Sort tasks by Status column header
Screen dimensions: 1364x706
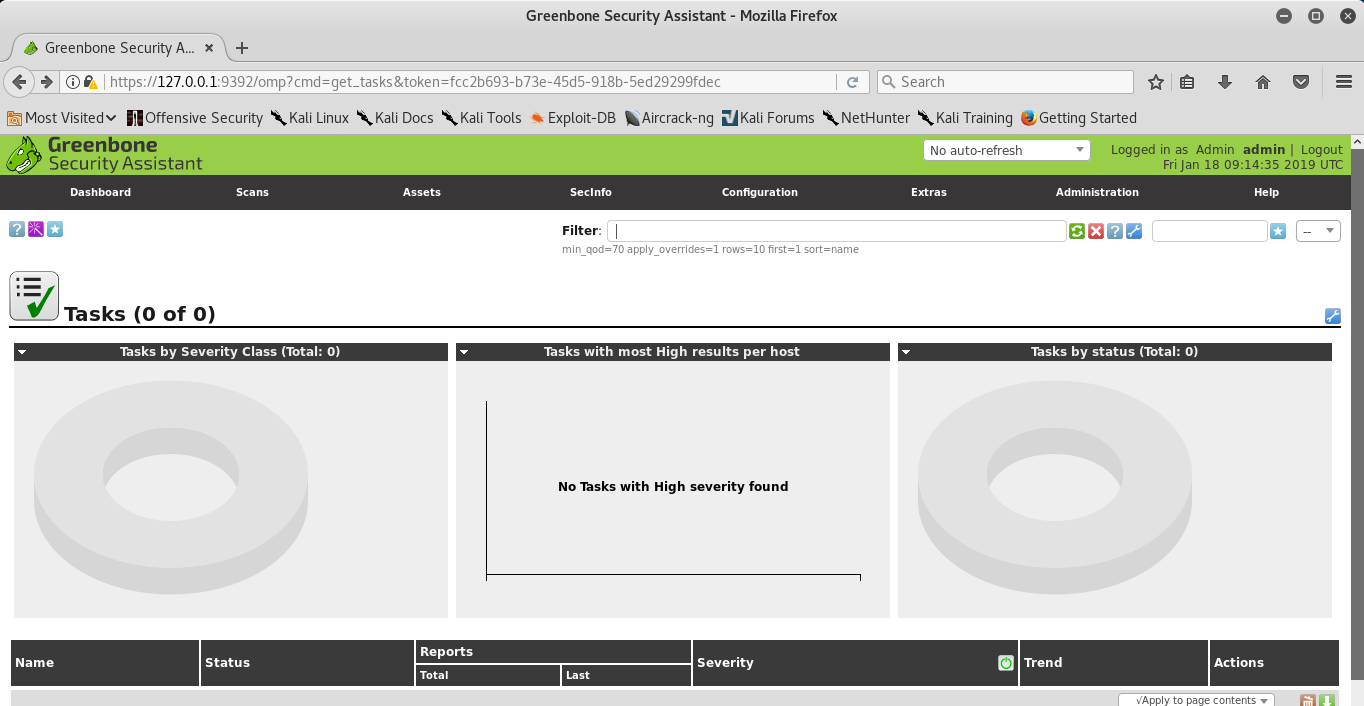point(227,663)
